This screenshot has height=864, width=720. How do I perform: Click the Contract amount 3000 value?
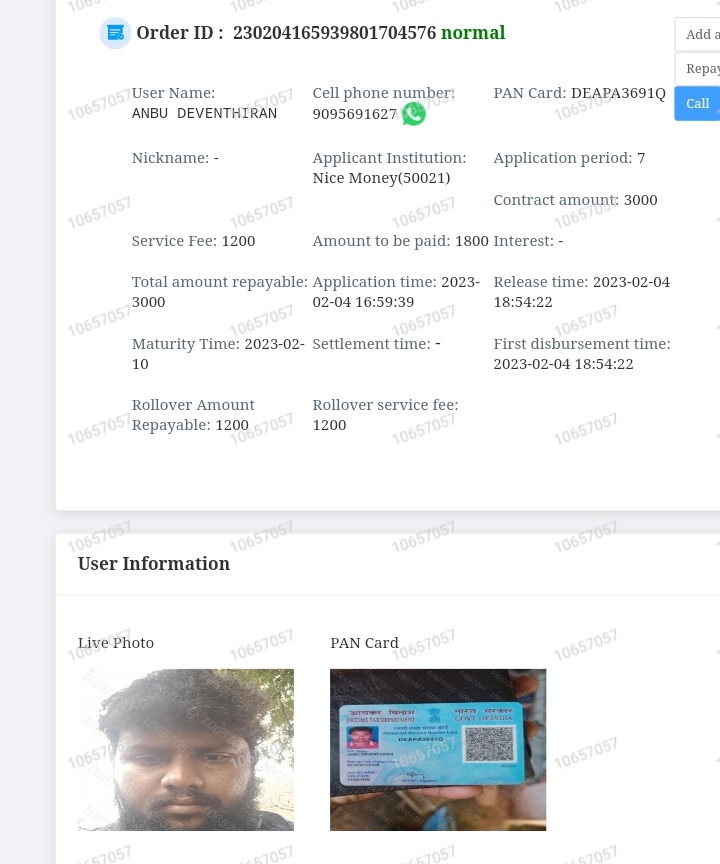pyautogui.click(x=640, y=200)
